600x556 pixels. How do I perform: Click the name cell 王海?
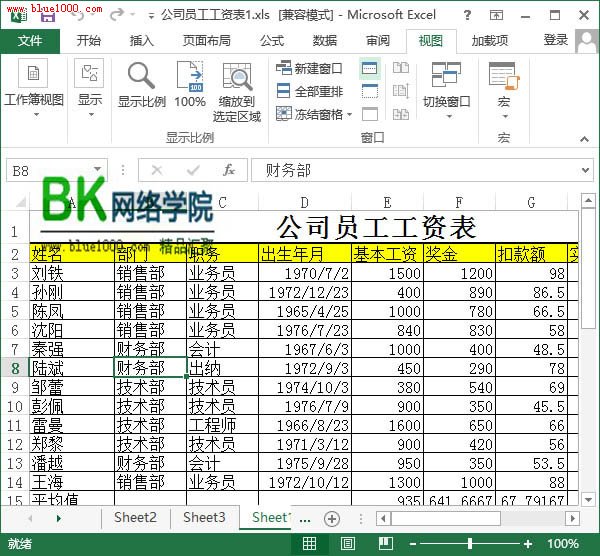click(72, 482)
